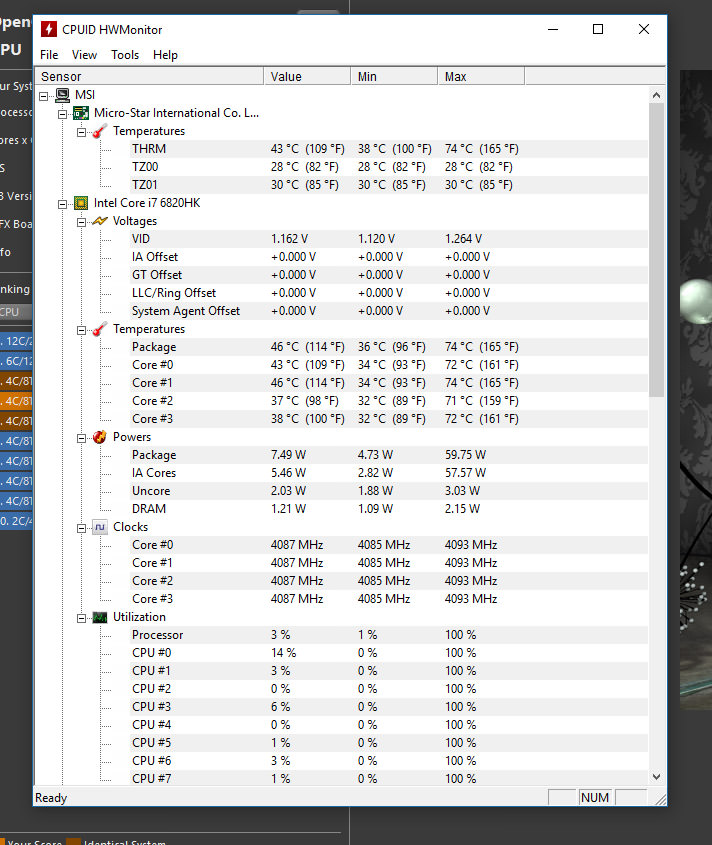712x845 pixels.
Task: Click the scrollbar down arrow
Action: pos(656,777)
